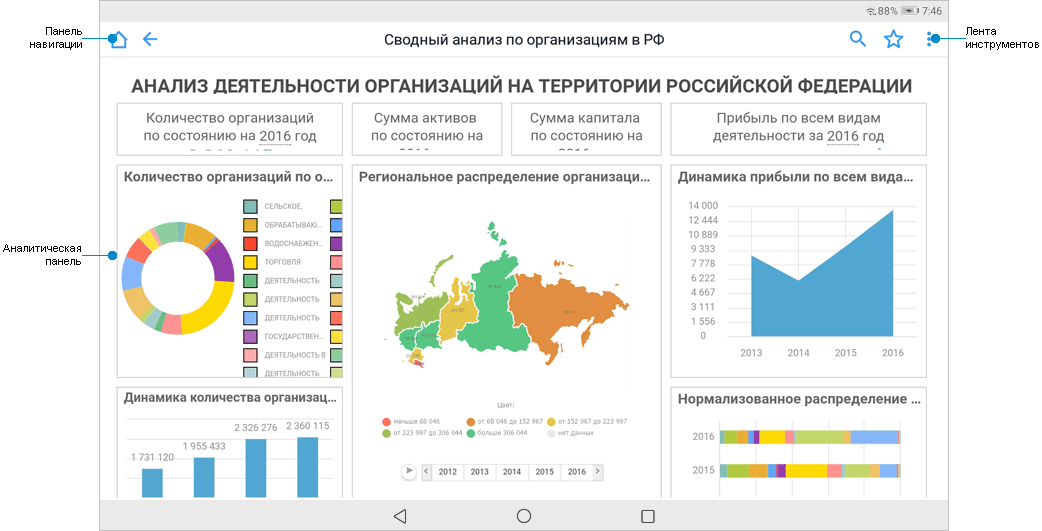
Task: Step timeline back with left arrow
Action: point(427,471)
